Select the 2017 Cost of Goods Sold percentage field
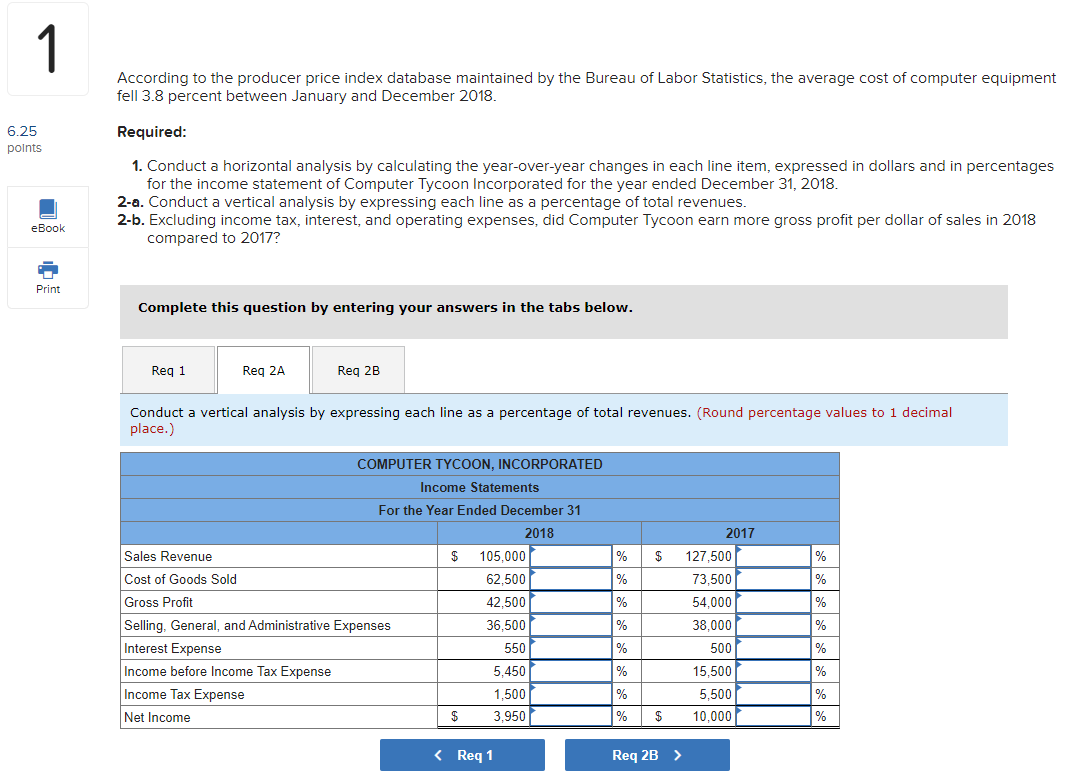The height and width of the screenshot is (775, 1069). click(774, 579)
